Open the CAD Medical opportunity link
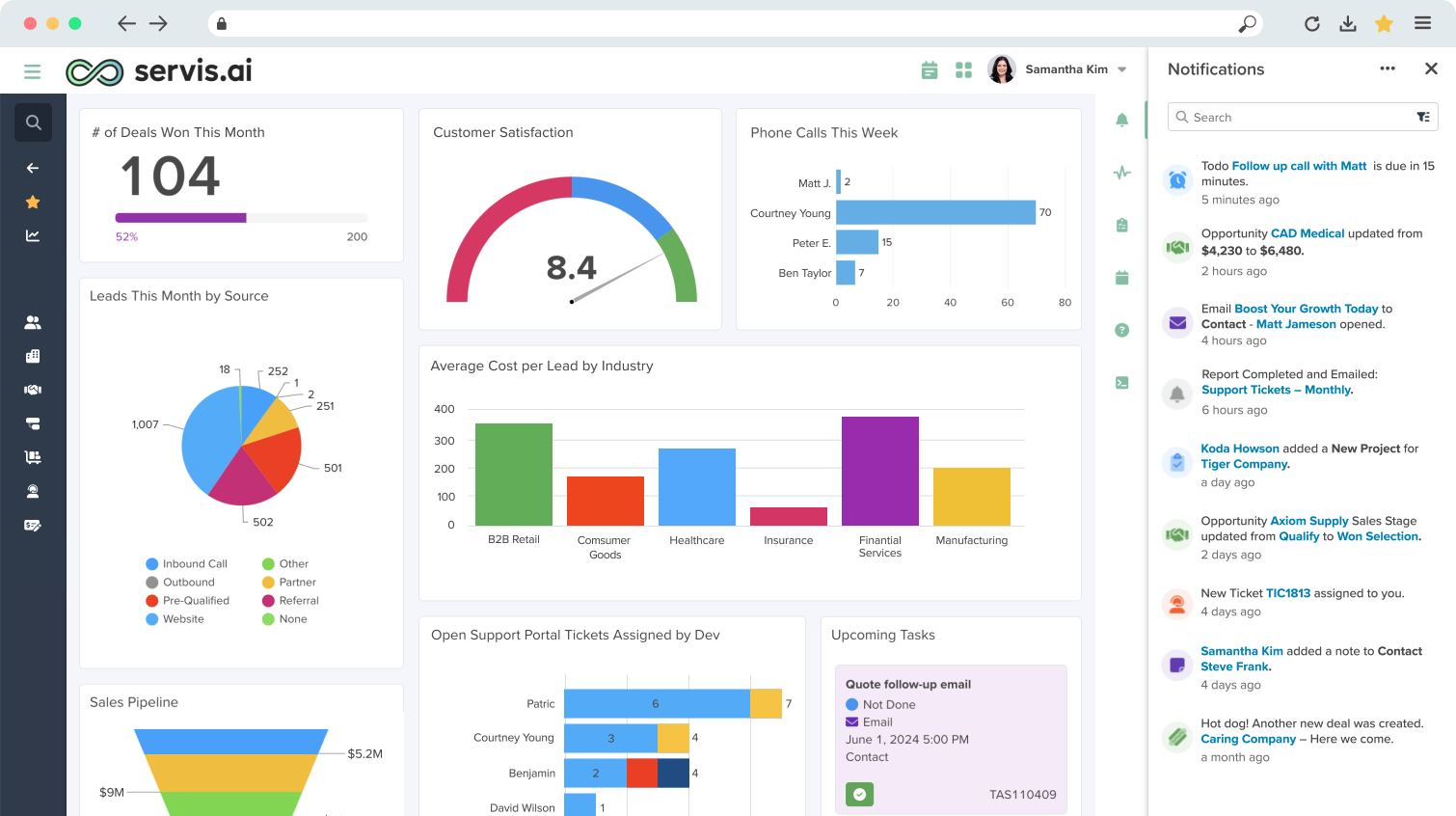This screenshot has width=1456, height=816. tap(1308, 233)
